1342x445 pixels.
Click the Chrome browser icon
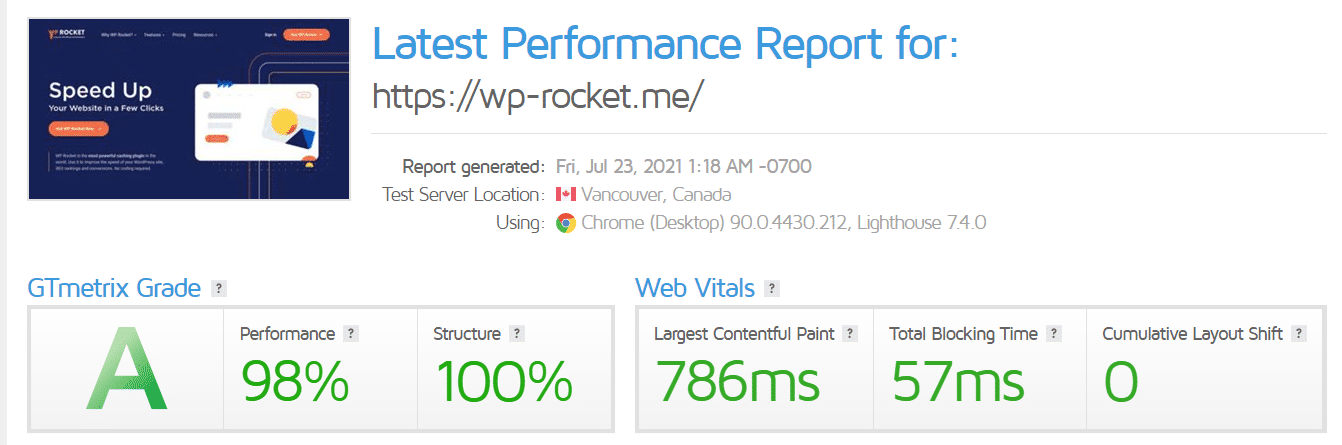(565, 222)
